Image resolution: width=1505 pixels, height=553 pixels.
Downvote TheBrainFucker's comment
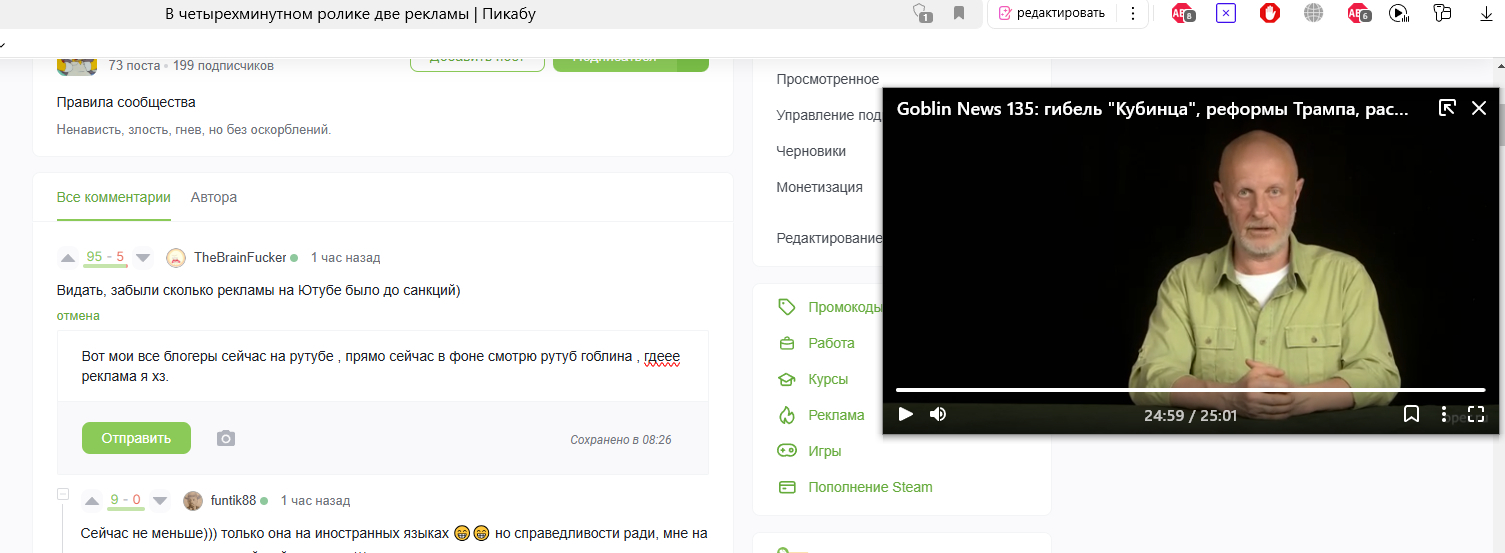pyautogui.click(x=143, y=258)
